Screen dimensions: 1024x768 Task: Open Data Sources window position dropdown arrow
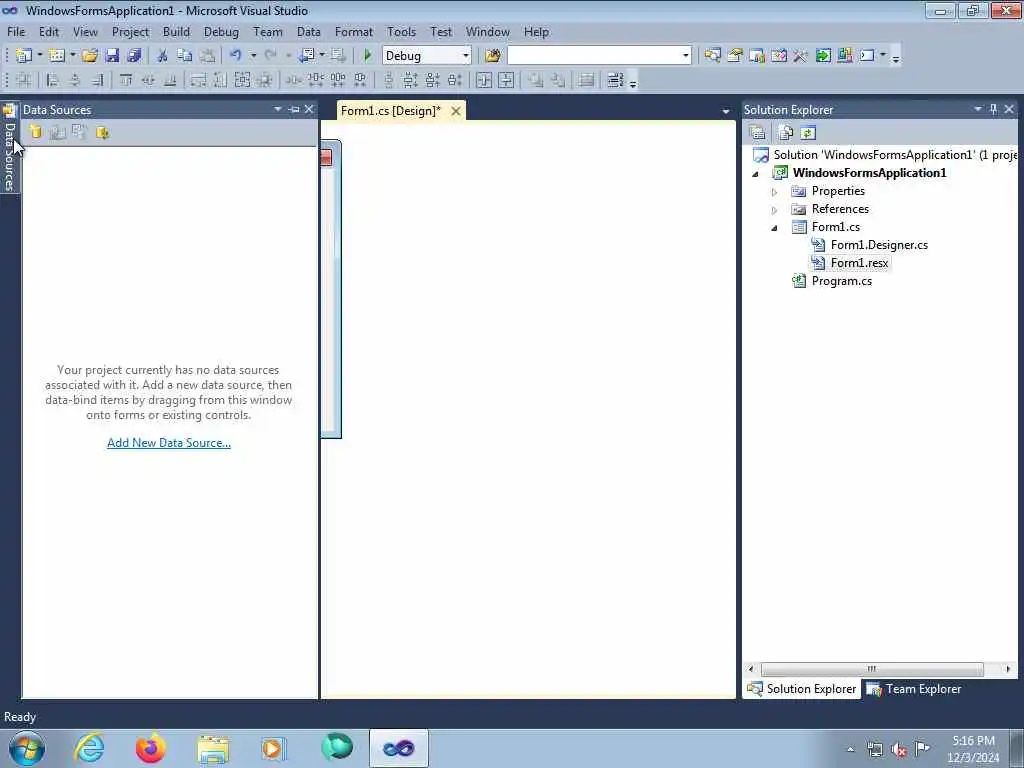278,109
